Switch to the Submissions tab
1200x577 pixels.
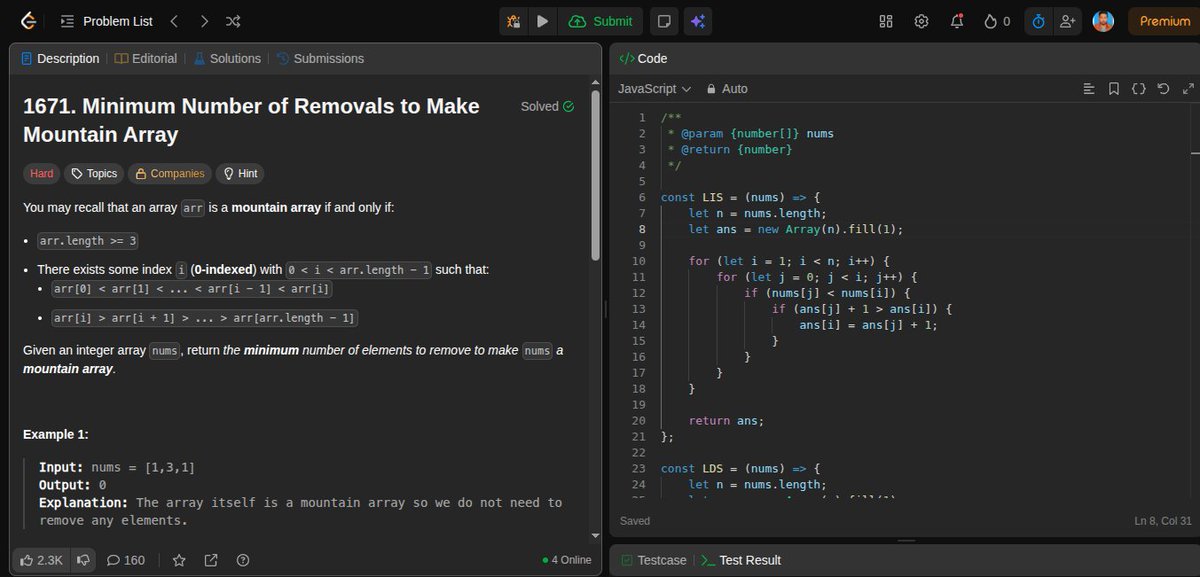[x=320, y=58]
